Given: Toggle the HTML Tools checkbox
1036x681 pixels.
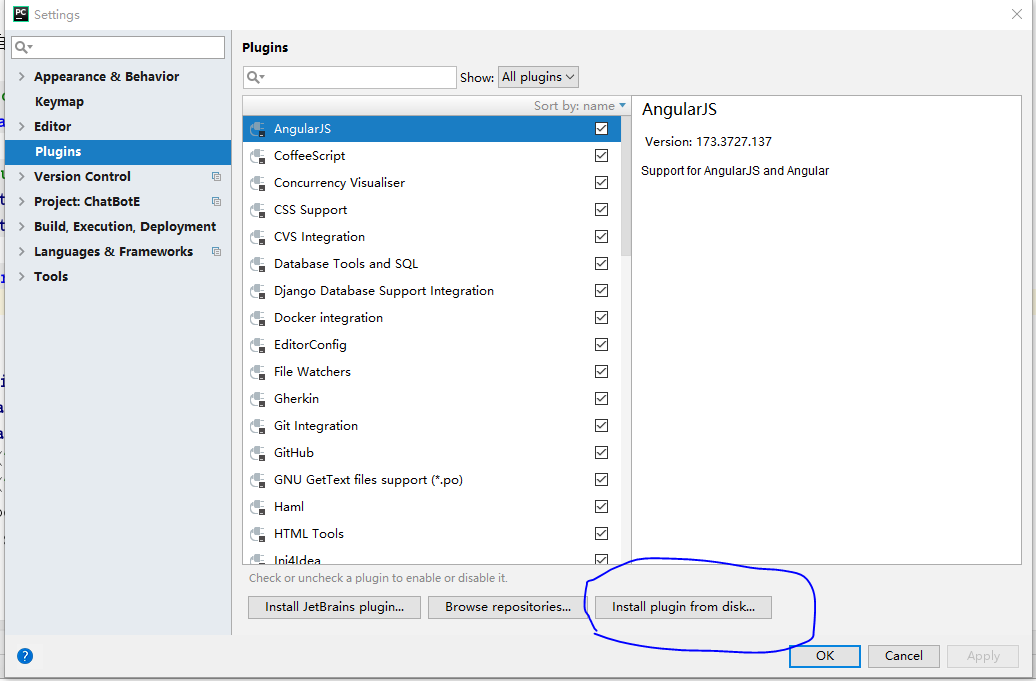Looking at the screenshot, I should [601, 534].
